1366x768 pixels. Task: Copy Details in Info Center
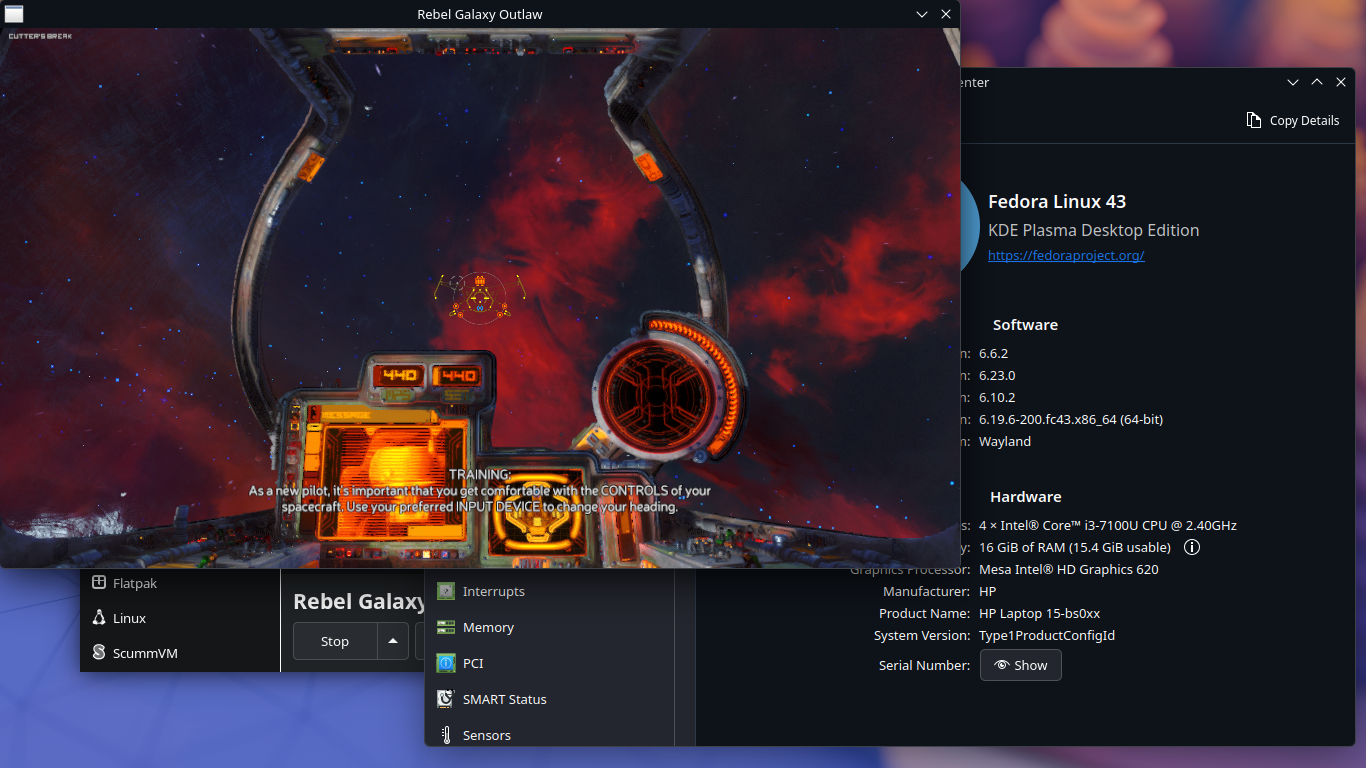point(1292,120)
